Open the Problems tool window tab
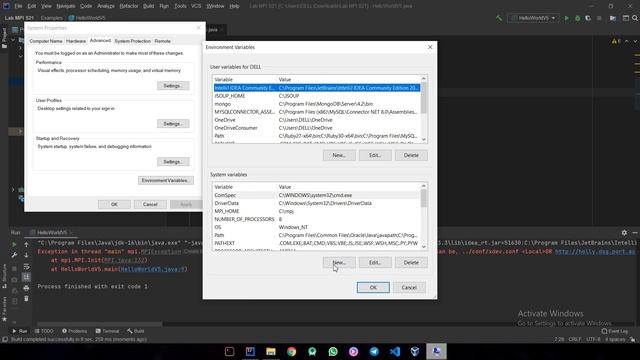 [x=75, y=331]
